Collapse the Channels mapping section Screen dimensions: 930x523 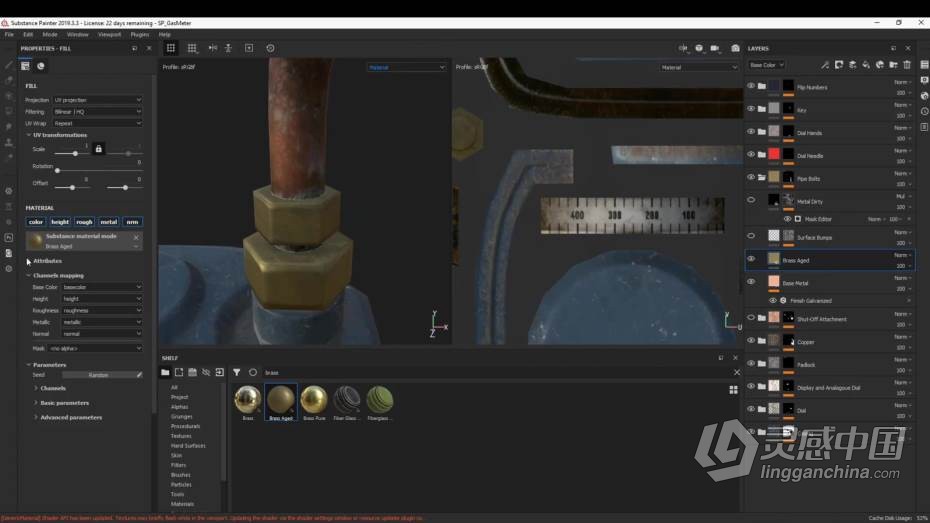(28, 276)
